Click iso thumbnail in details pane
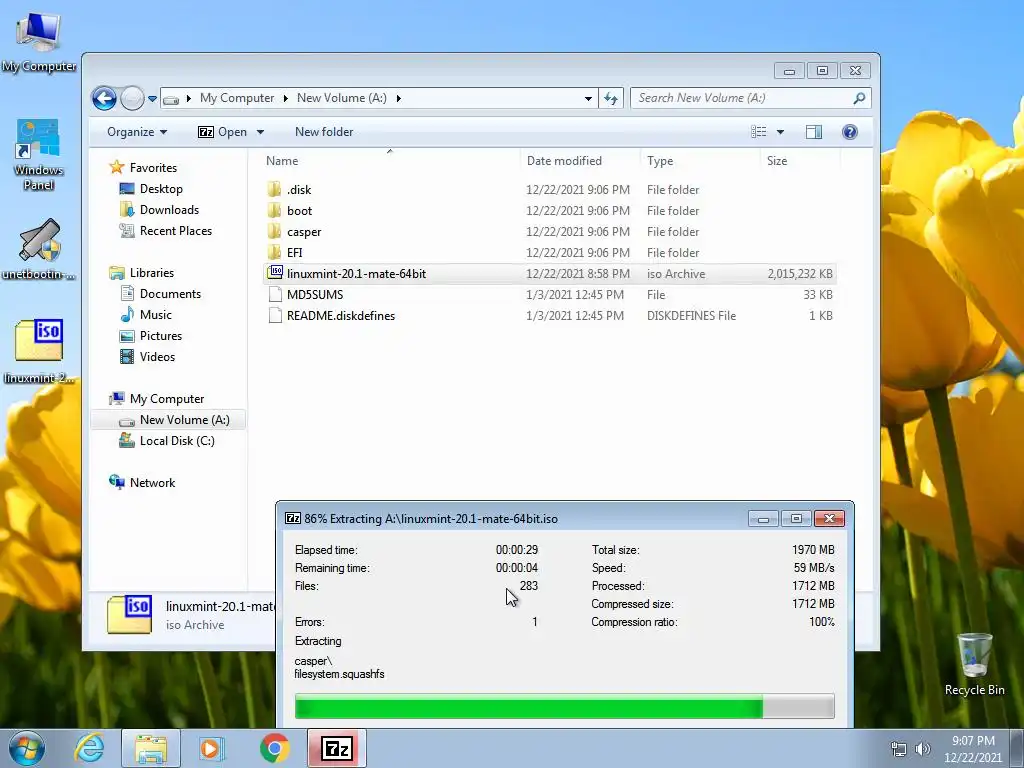The height and width of the screenshot is (768, 1024). pyautogui.click(x=129, y=614)
